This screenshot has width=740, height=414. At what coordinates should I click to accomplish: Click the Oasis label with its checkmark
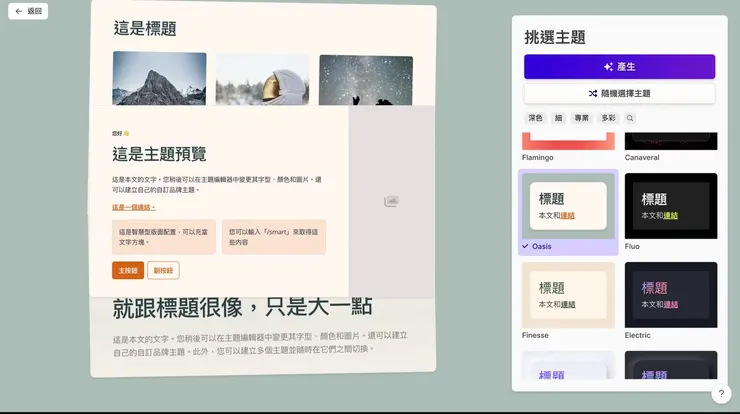point(537,246)
